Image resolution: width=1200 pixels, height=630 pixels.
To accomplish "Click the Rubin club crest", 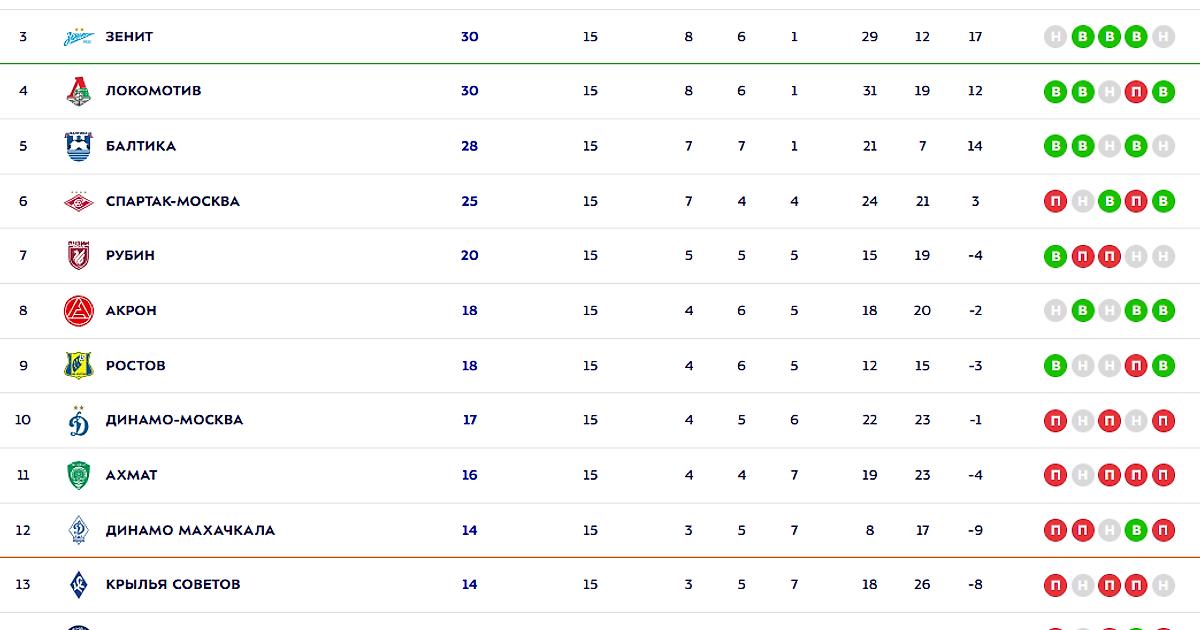I will coord(78,256).
